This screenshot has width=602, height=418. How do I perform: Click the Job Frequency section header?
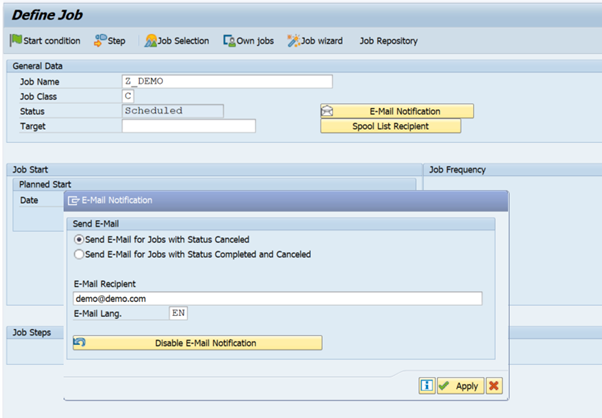(x=457, y=170)
